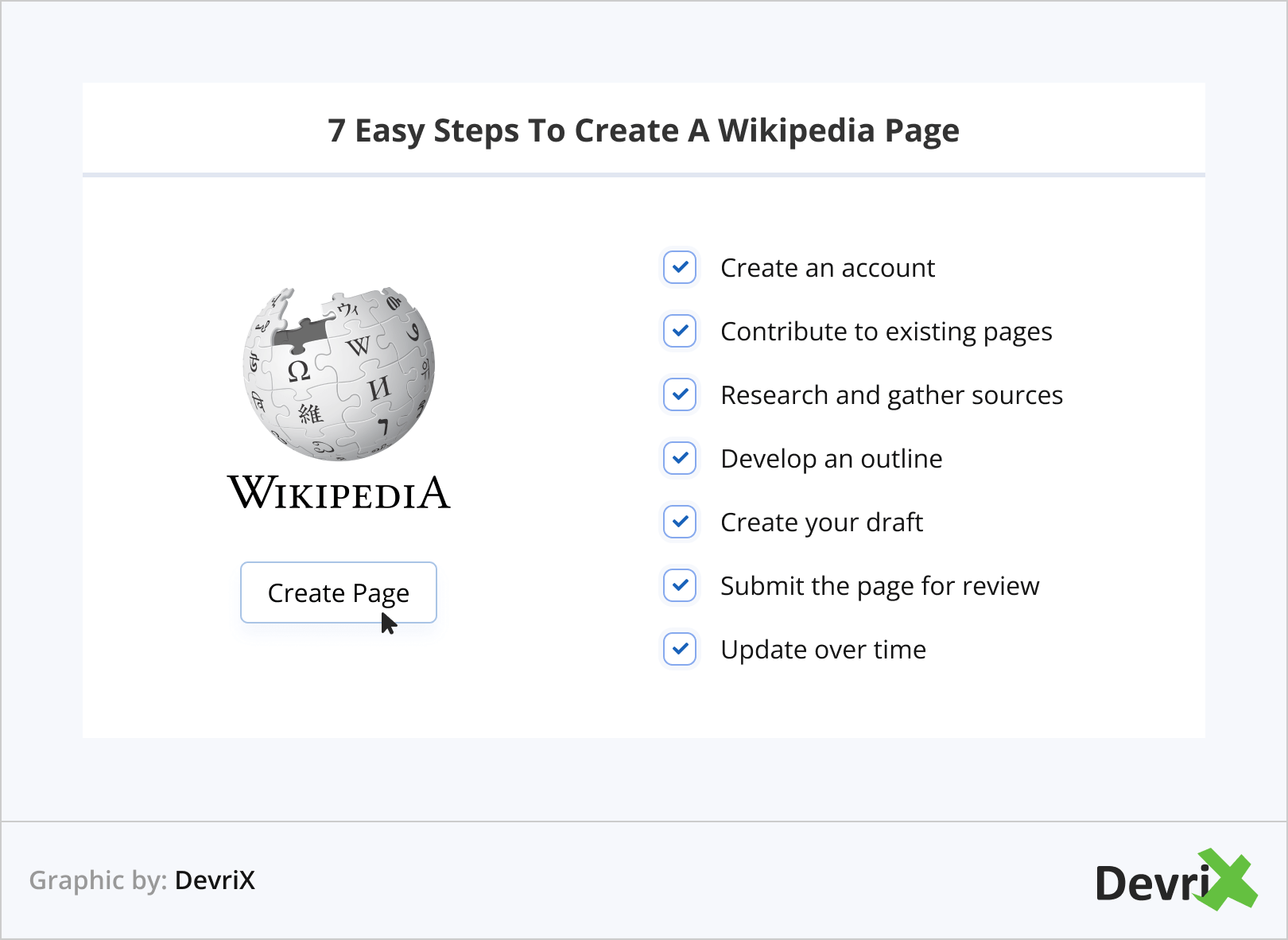1288x940 pixels.
Task: Click the checkmark beside Create an account
Action: [x=679, y=268]
